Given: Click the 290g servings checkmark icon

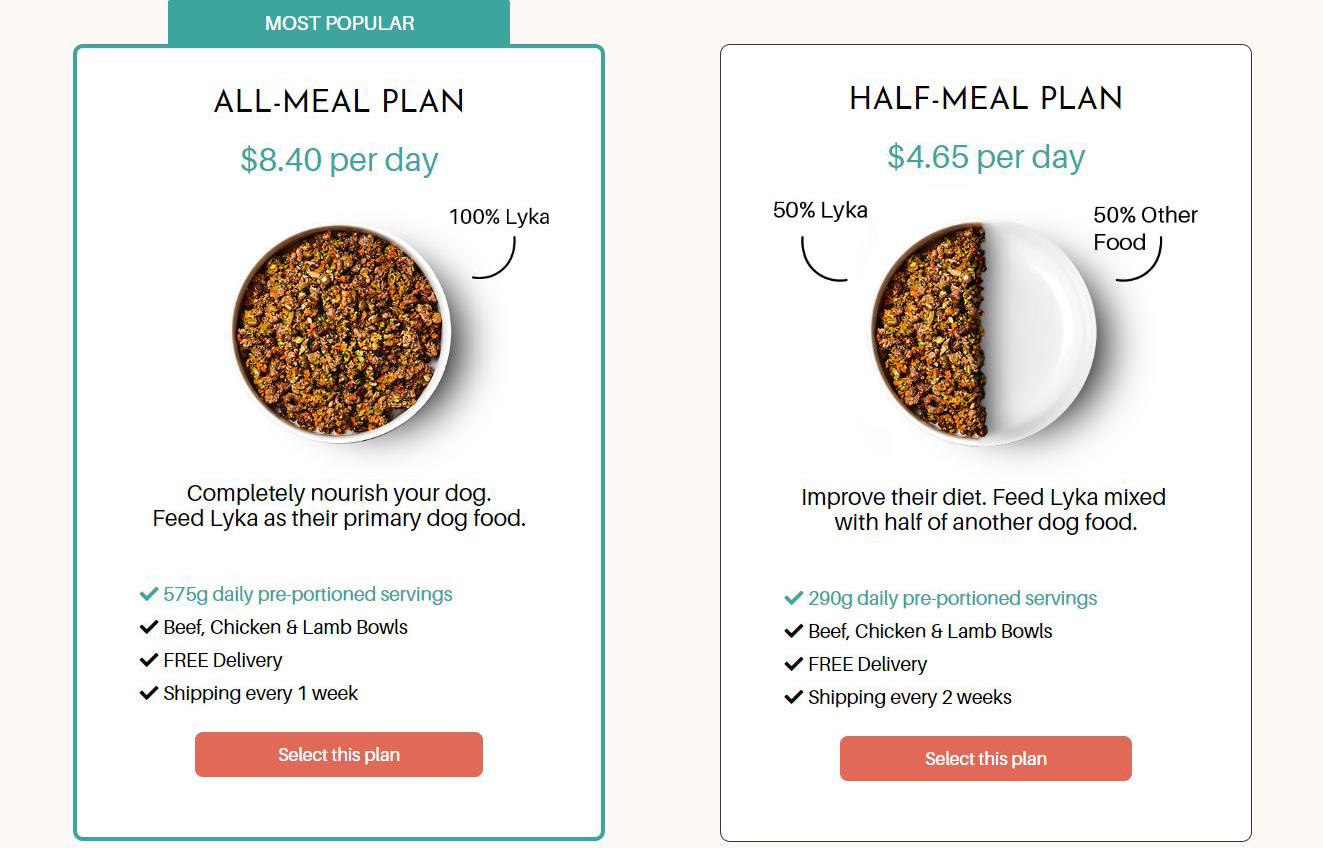Looking at the screenshot, I should coord(794,599).
